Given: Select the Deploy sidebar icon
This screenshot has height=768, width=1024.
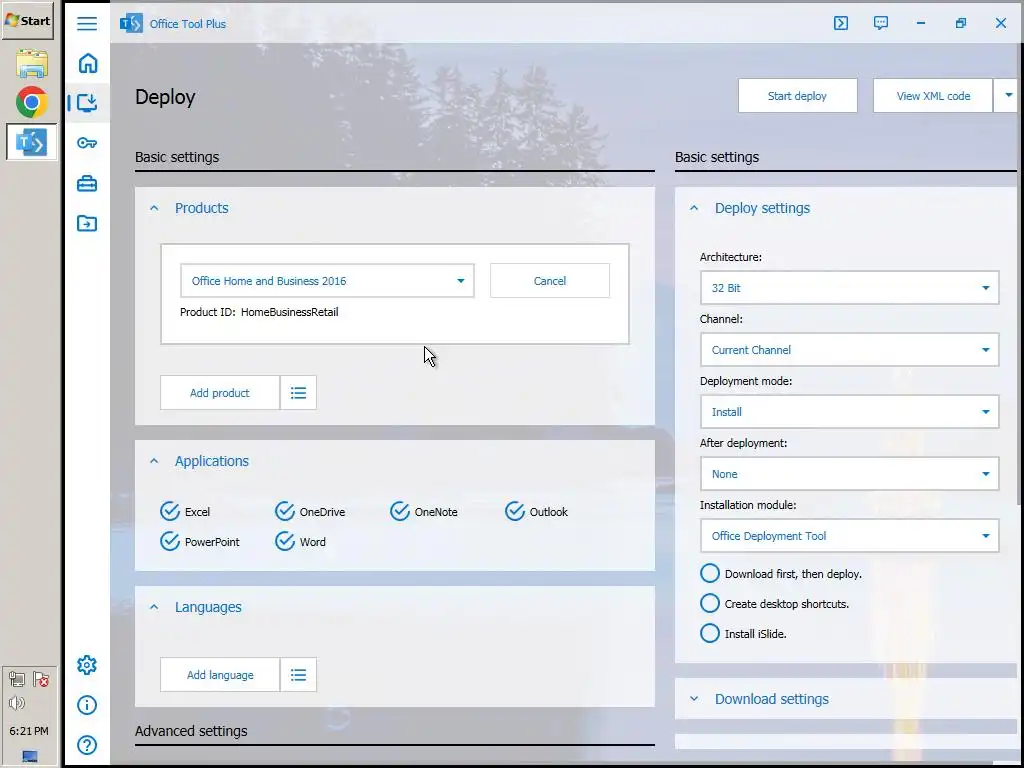Looking at the screenshot, I should tap(87, 103).
